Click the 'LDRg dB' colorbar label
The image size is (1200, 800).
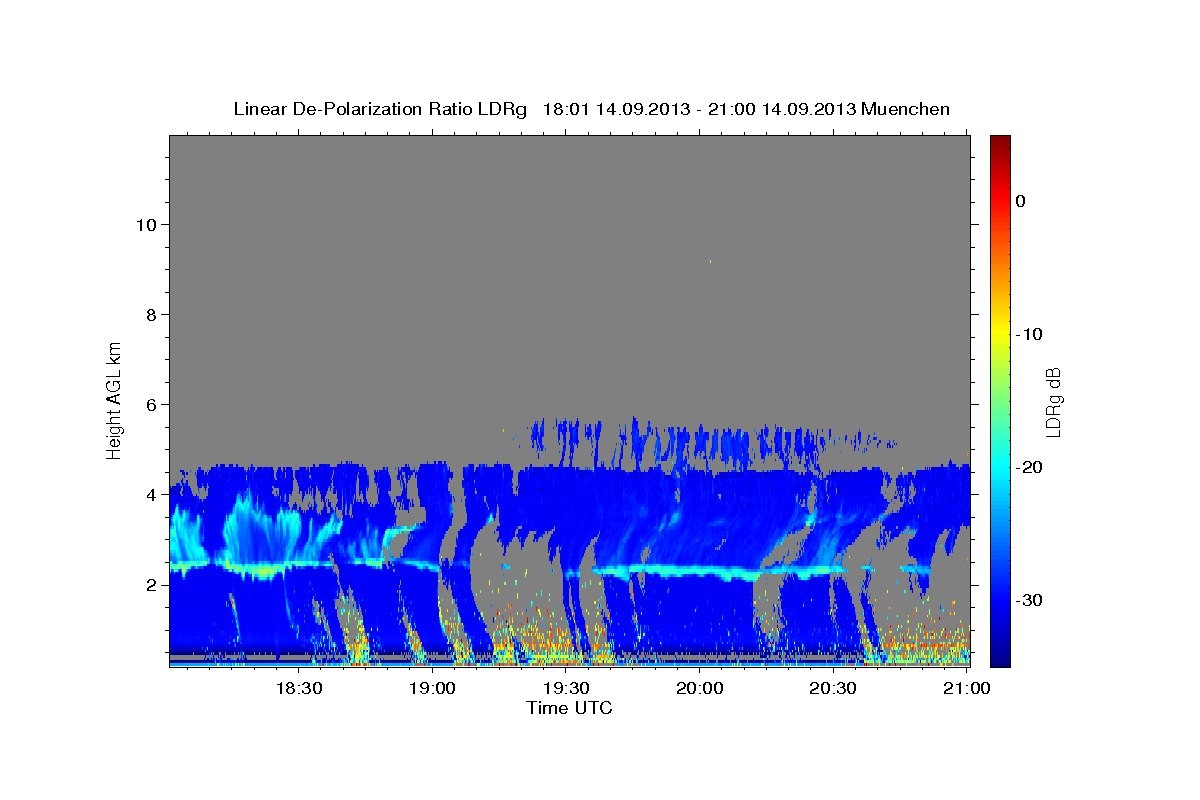tap(1053, 402)
